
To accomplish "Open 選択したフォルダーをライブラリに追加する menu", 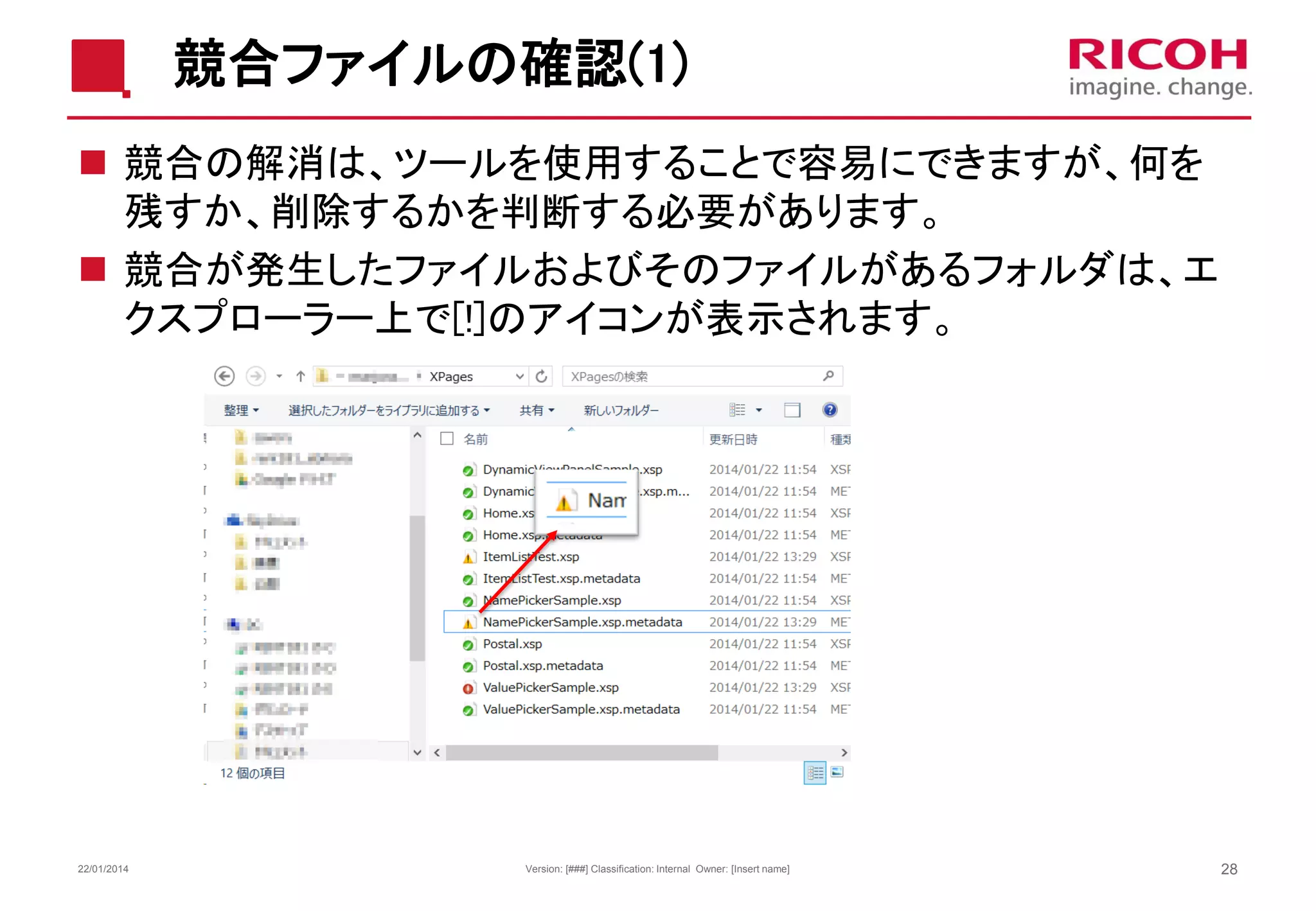I will tap(389, 411).
